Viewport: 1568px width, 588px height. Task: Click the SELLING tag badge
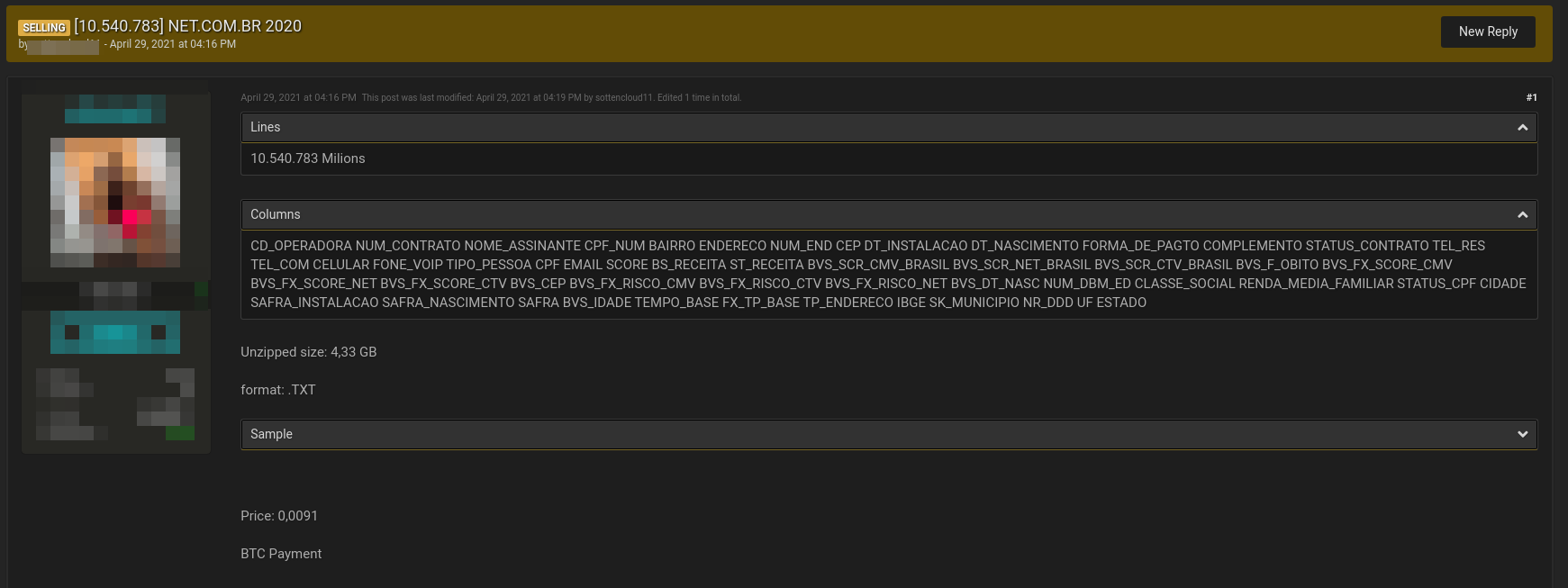(x=44, y=28)
